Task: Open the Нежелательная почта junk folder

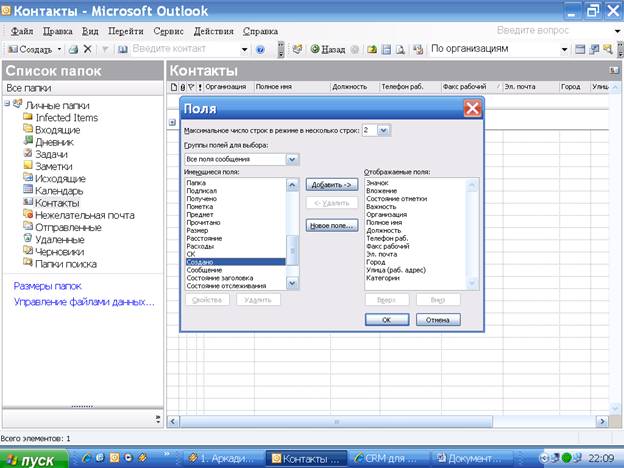Action: (84, 215)
